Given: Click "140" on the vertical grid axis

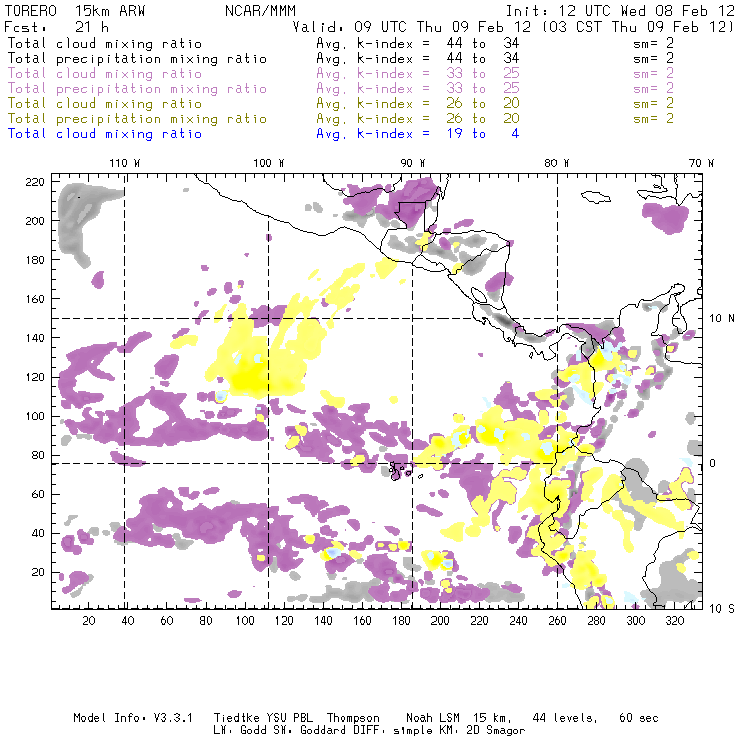Looking at the screenshot, I should pyautogui.click(x=35, y=338).
